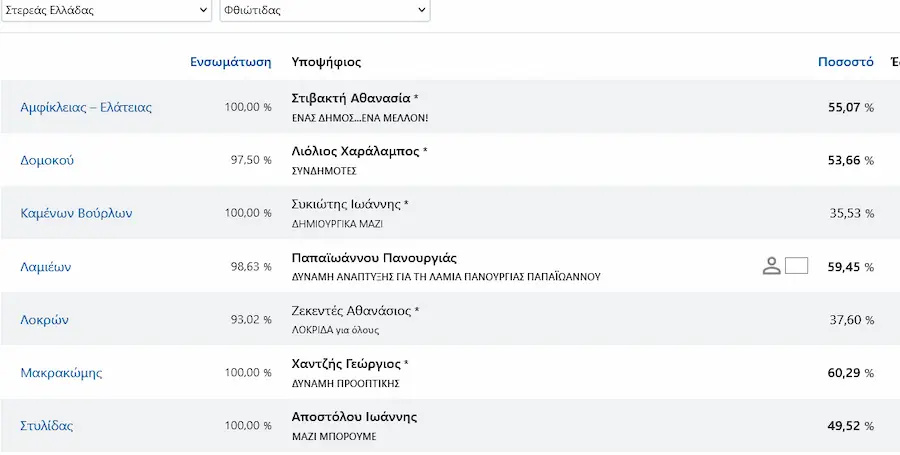Sort by the Ενσωμάτωση column header
900x455 pixels.
point(231,62)
